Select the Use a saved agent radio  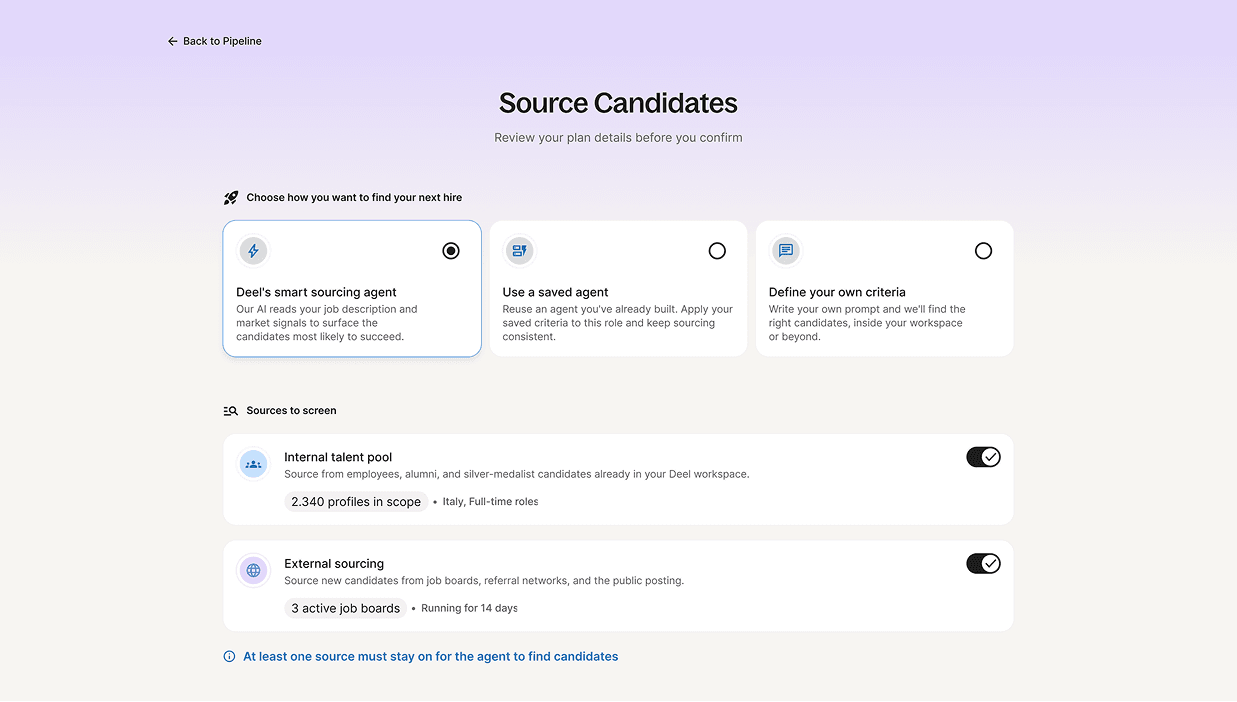click(717, 251)
